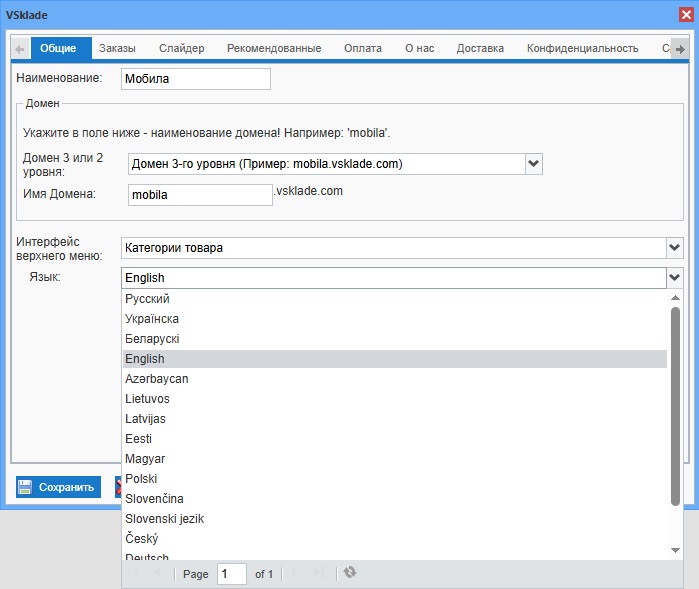The height and width of the screenshot is (589, 699).
Task: Open the Оплата tab
Action: [362, 48]
